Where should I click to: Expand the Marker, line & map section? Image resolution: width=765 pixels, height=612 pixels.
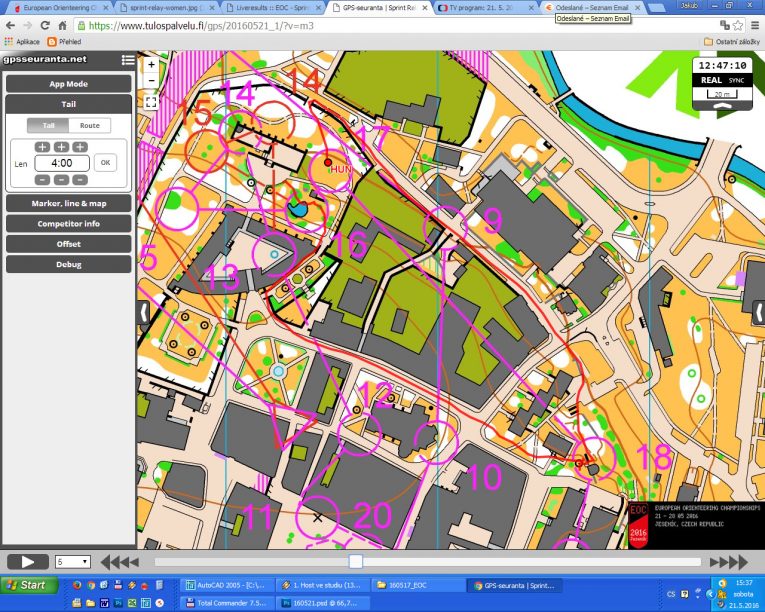[68, 204]
